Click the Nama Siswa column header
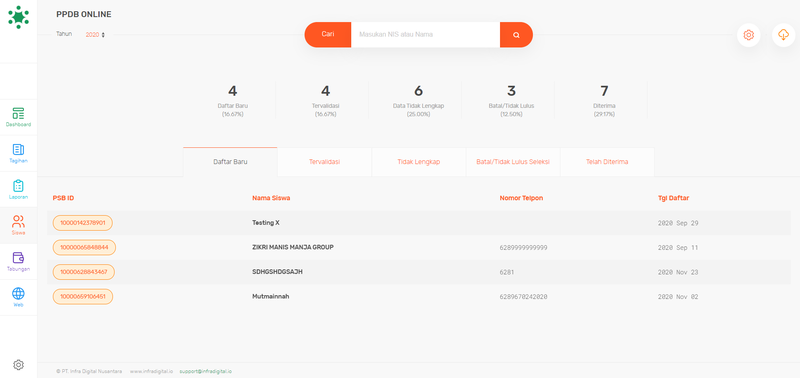The width and height of the screenshot is (800, 378). coord(271,198)
